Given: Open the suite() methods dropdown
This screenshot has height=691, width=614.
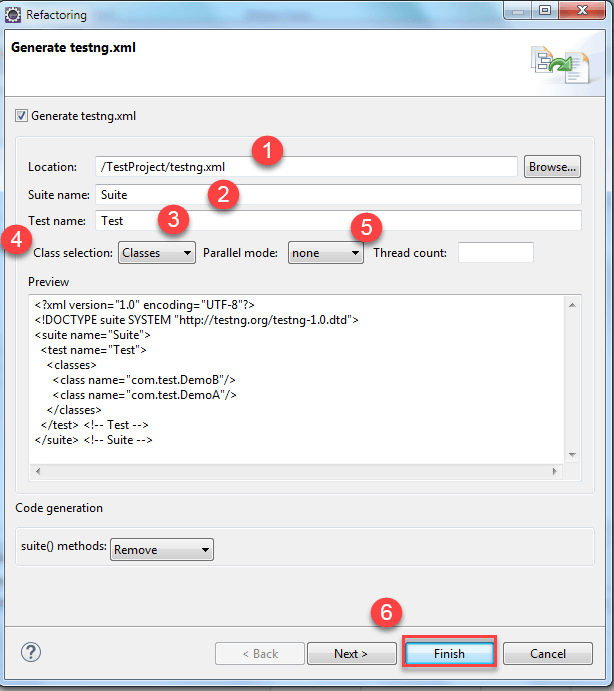Looking at the screenshot, I should (x=162, y=549).
